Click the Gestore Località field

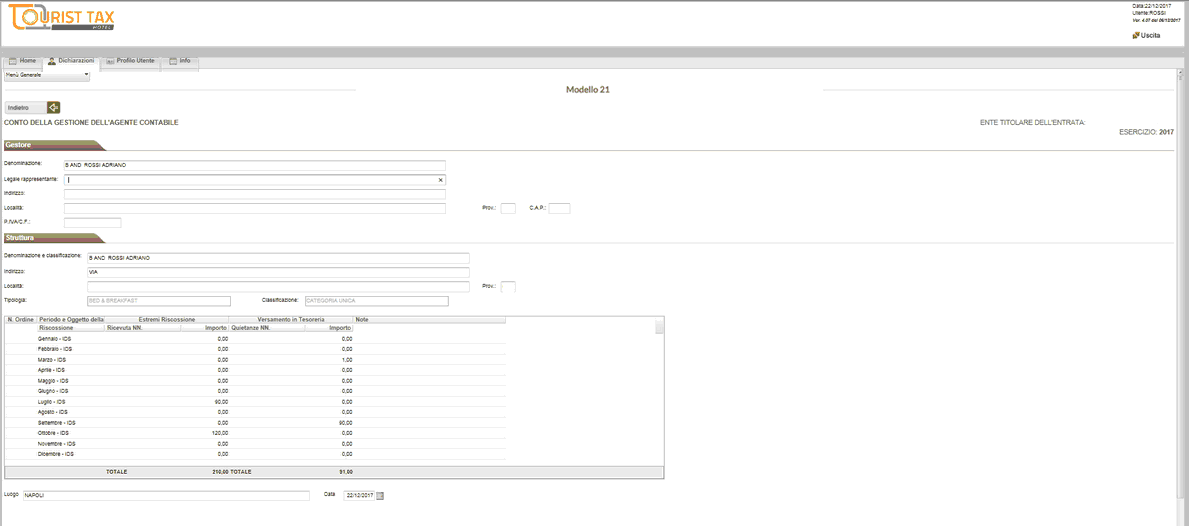coord(255,208)
